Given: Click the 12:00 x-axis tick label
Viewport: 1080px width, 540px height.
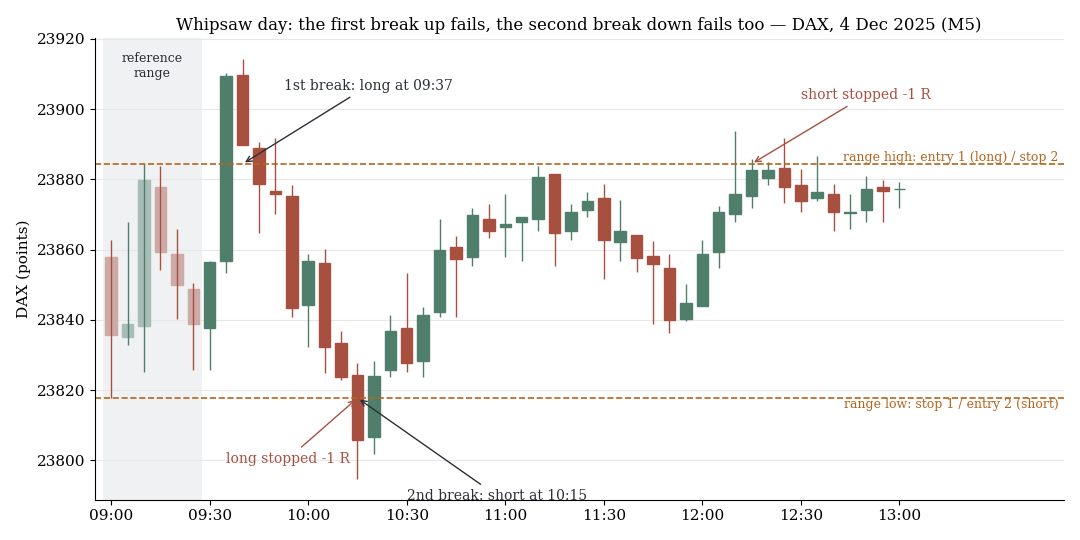Looking at the screenshot, I should pyautogui.click(x=703, y=515).
